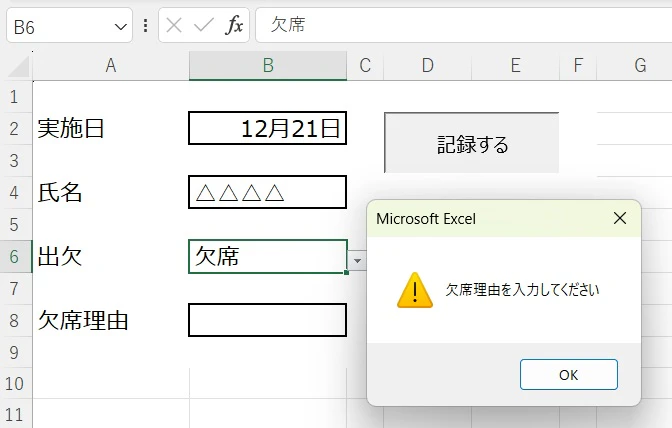Click the formula bar options dots
Image resolution: width=672 pixels, height=428 pixels.
click(x=146, y=26)
